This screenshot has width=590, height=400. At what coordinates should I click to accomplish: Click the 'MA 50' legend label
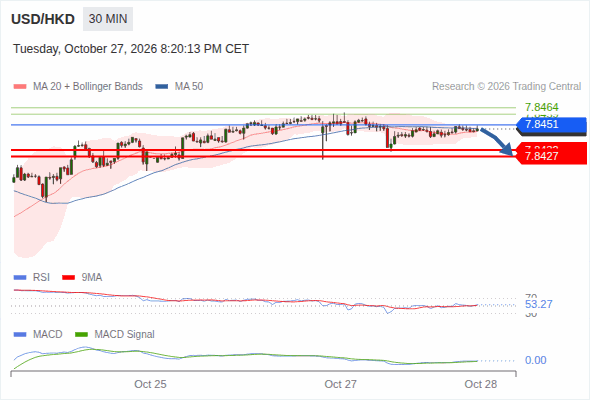click(x=189, y=87)
